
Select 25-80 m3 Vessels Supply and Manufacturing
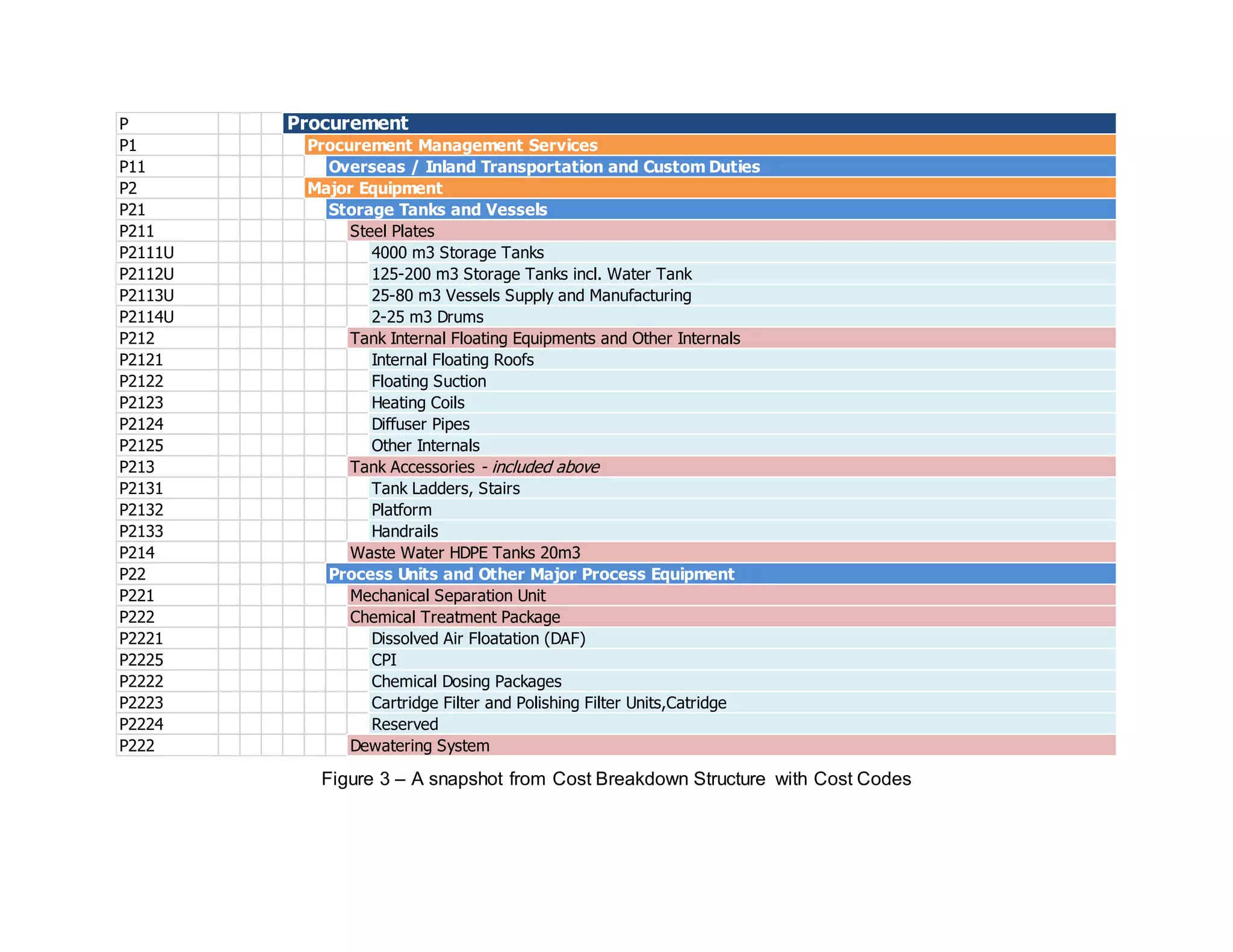pyautogui.click(x=742, y=295)
